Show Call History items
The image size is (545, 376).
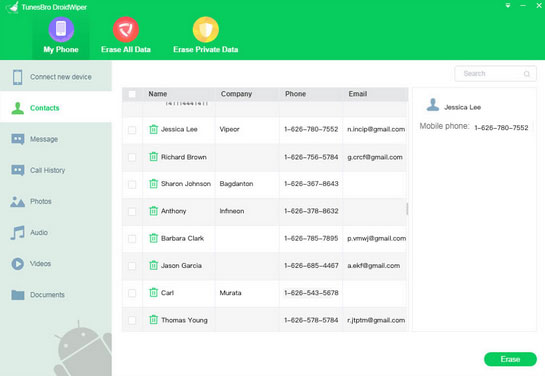(56, 170)
